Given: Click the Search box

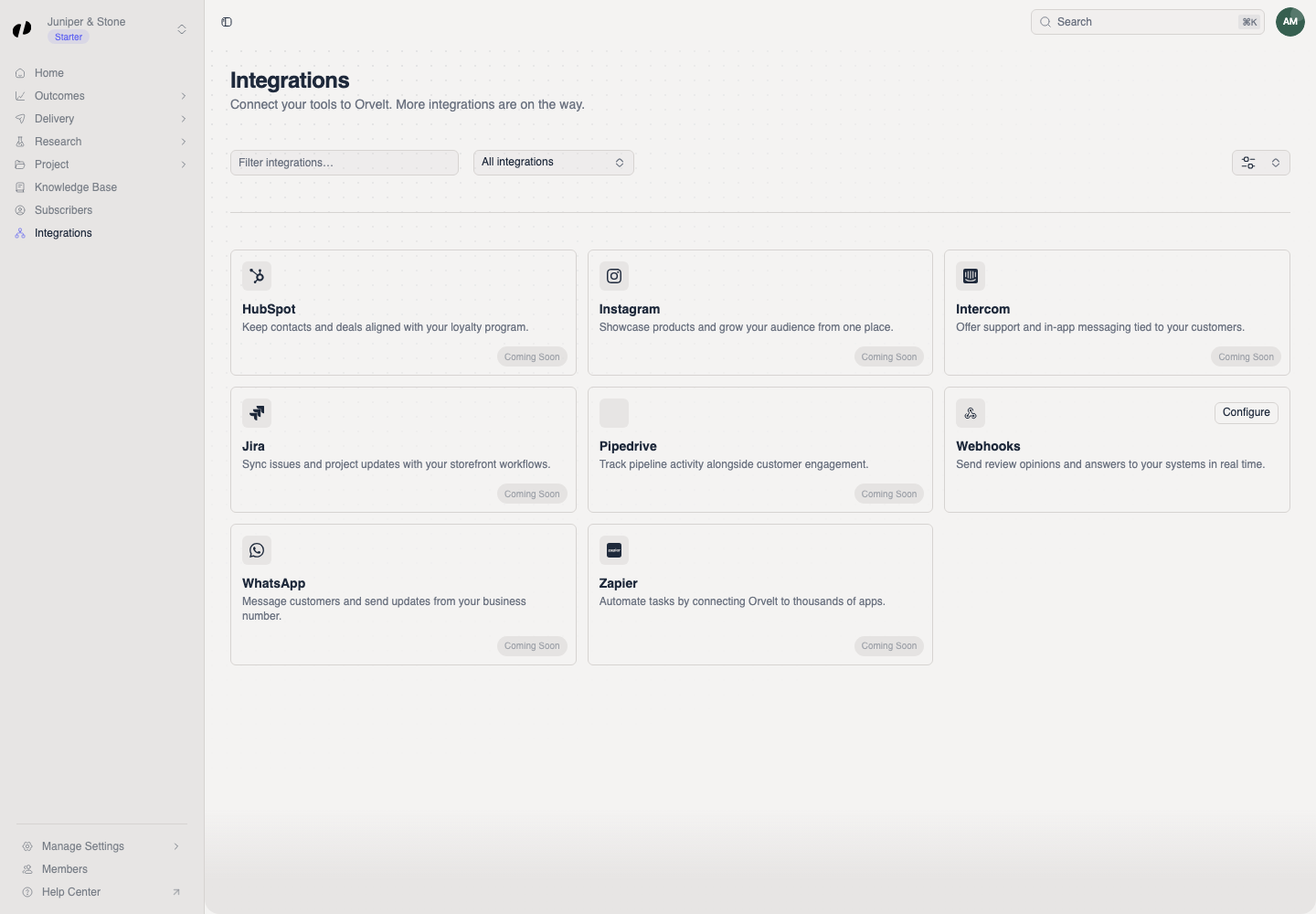Looking at the screenshot, I should pos(1148,22).
